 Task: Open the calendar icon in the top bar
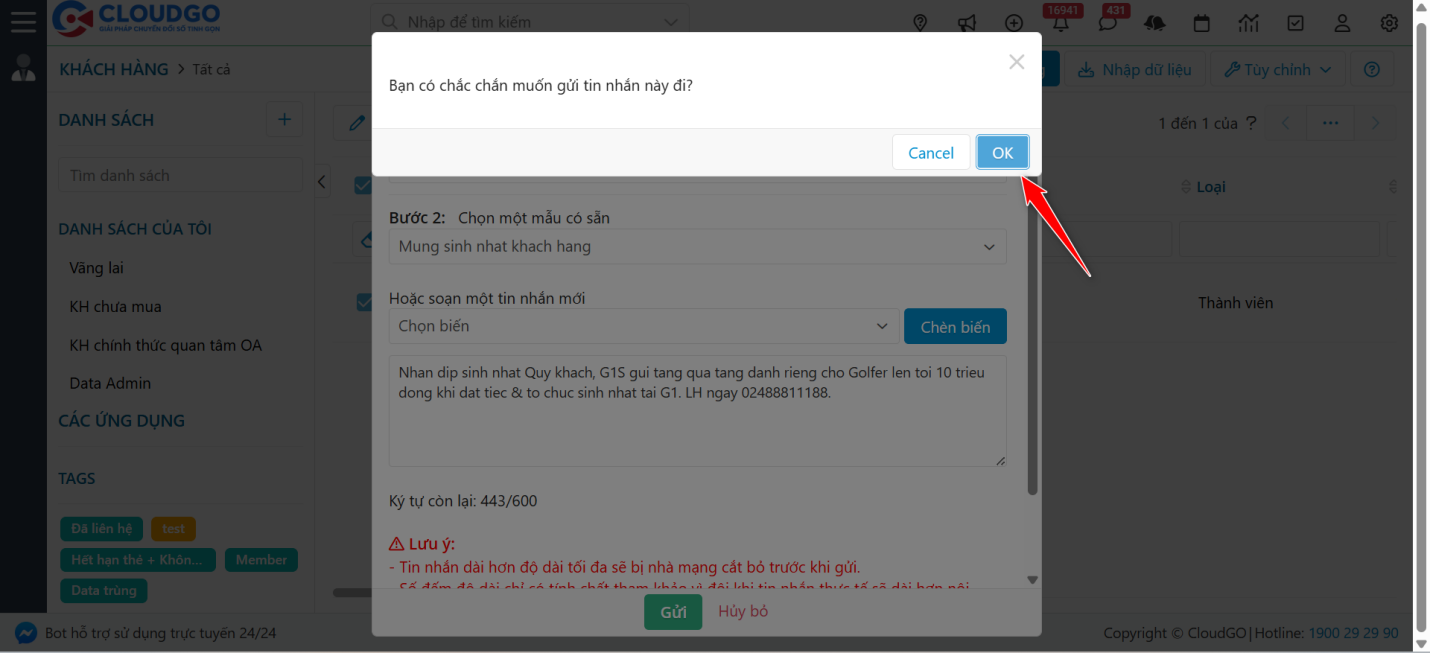(1201, 22)
